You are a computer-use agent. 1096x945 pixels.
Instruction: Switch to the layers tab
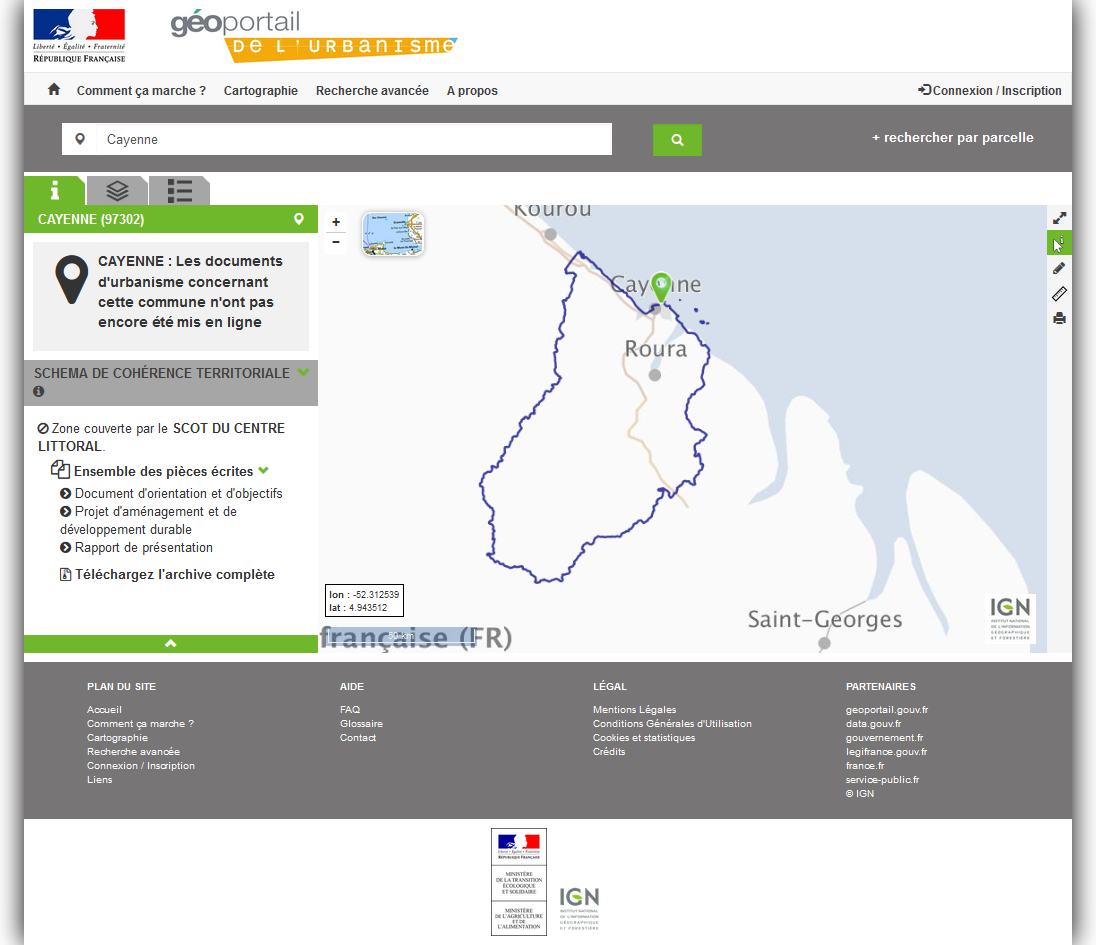pos(117,190)
